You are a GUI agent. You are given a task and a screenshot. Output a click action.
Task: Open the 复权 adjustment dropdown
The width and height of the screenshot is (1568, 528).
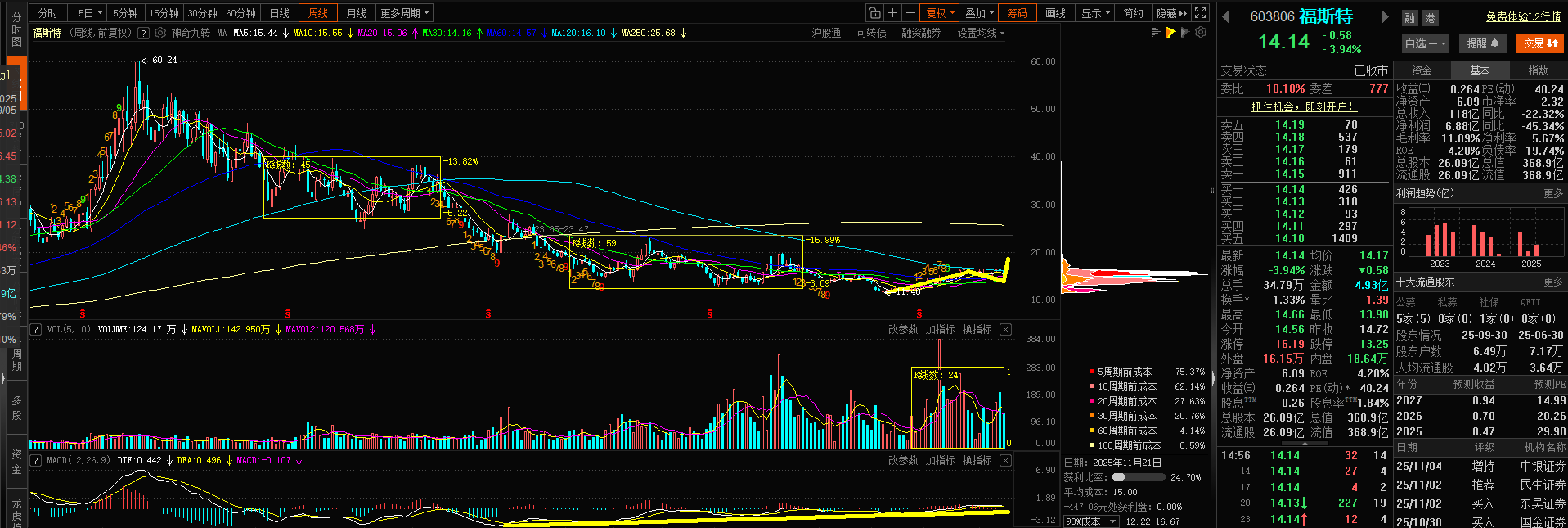point(941,13)
